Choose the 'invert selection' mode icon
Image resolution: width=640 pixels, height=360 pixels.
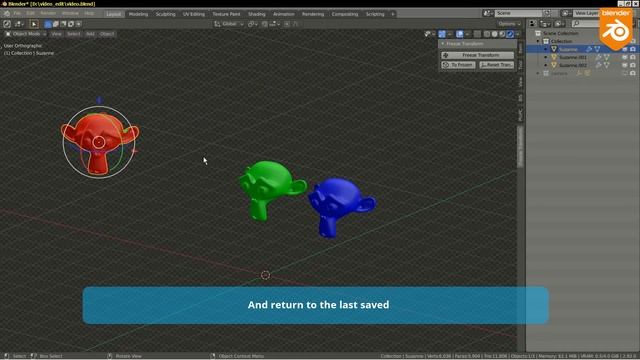(71, 24)
